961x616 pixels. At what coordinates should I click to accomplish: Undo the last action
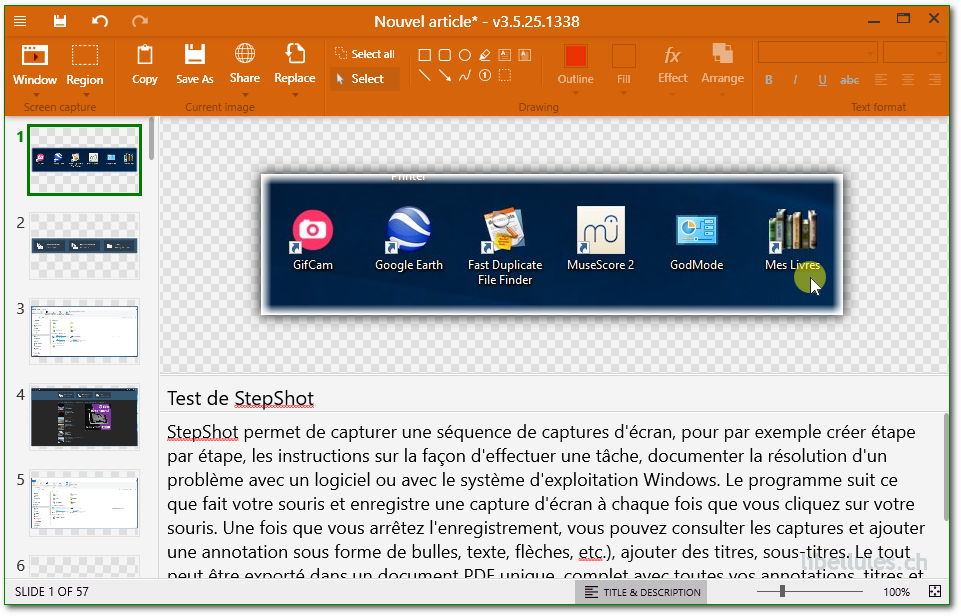click(100, 21)
